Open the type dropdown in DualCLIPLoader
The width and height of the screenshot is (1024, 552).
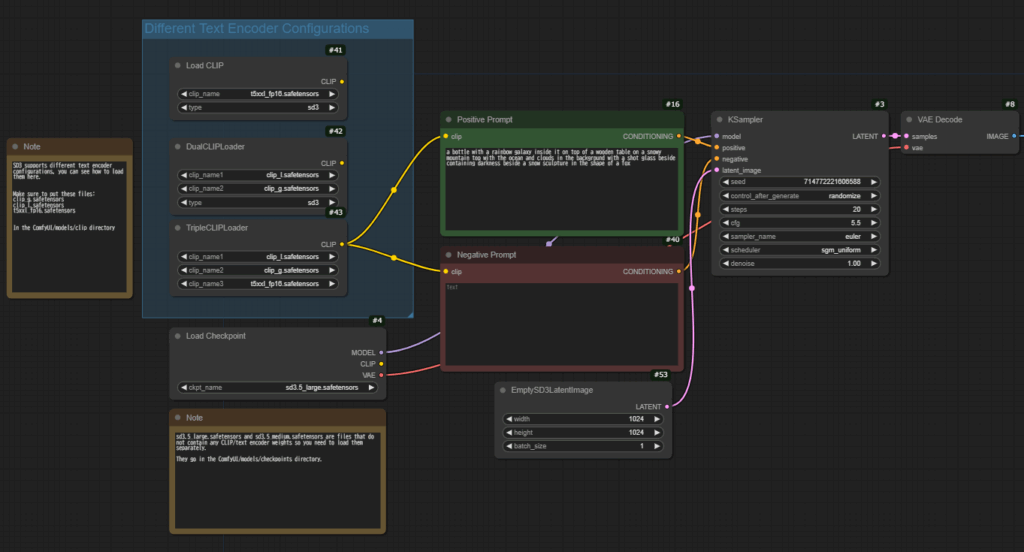[x=258, y=203]
